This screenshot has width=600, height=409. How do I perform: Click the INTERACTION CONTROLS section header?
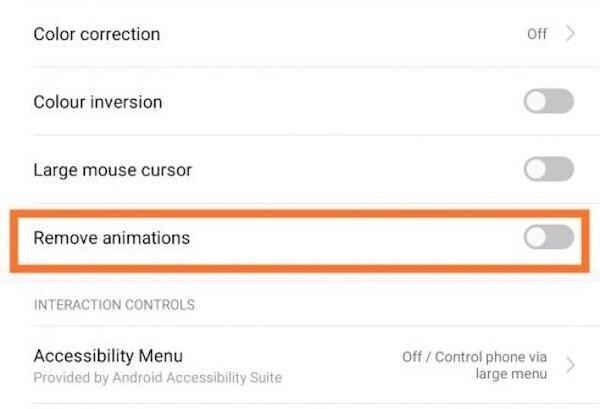pos(114,304)
